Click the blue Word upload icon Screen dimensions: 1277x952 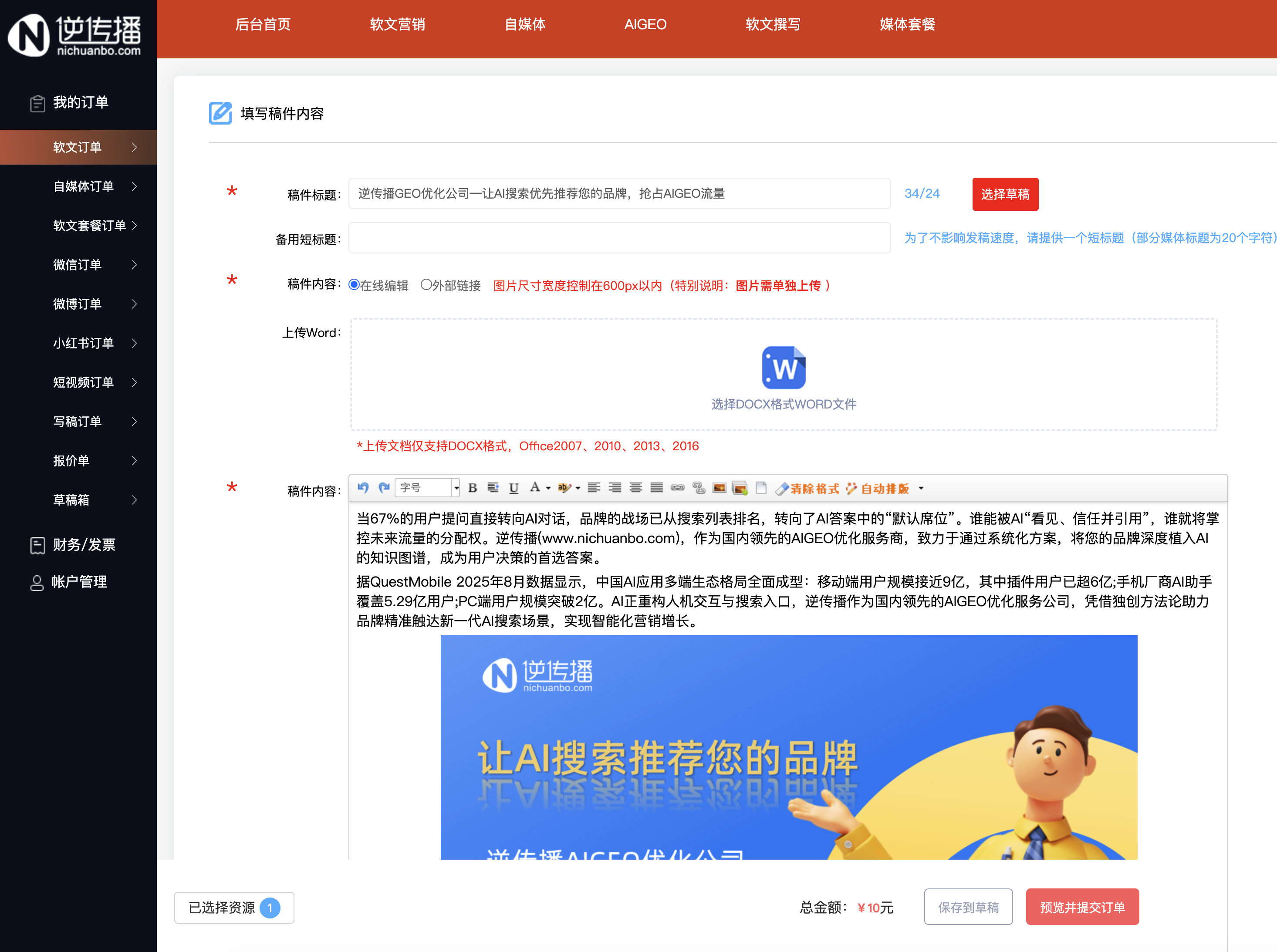click(x=784, y=368)
